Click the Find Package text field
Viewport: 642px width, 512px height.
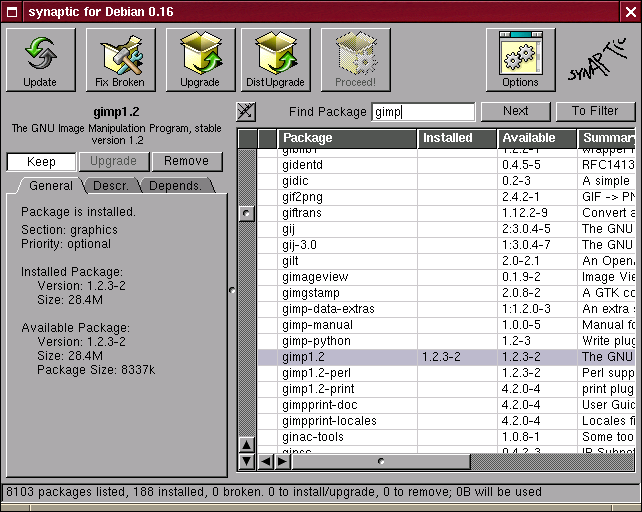423,112
